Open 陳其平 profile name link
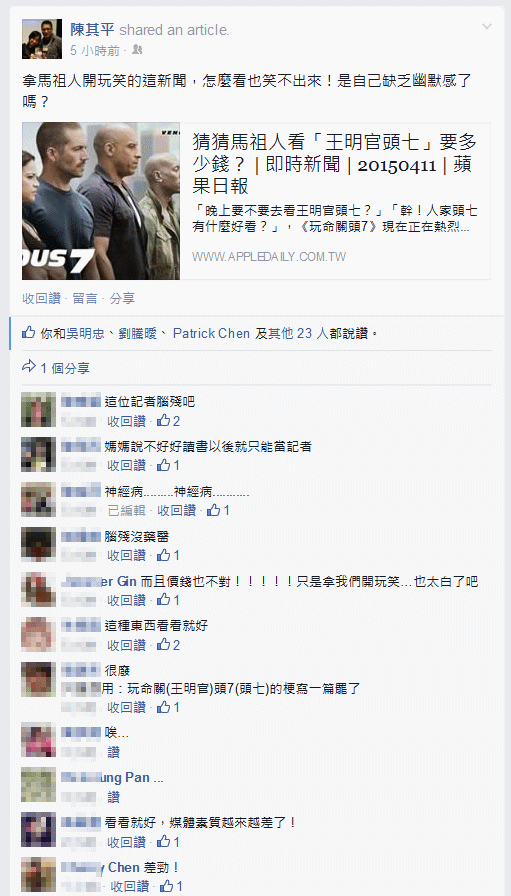Image resolution: width=511 pixels, height=896 pixels. 93,30
